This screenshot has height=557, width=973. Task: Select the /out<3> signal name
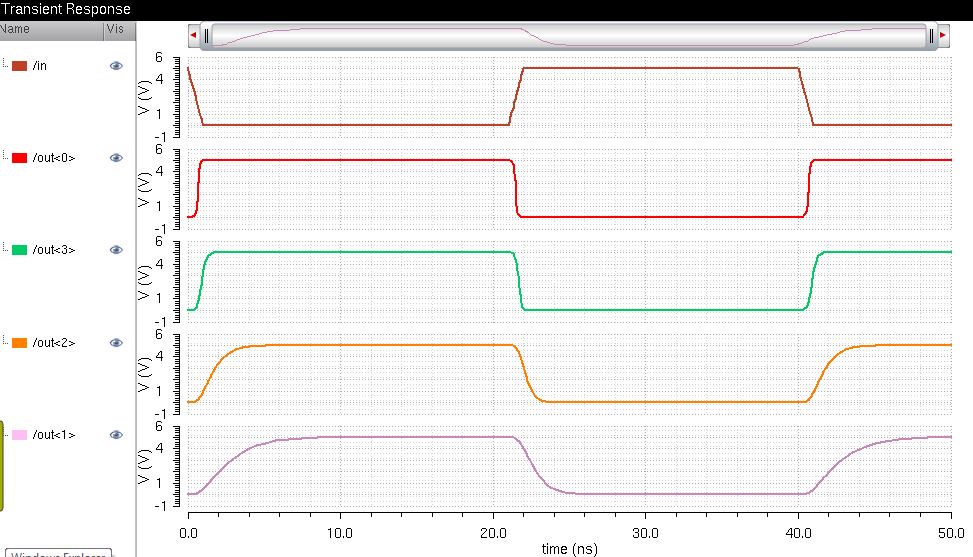pyautogui.click(x=54, y=250)
